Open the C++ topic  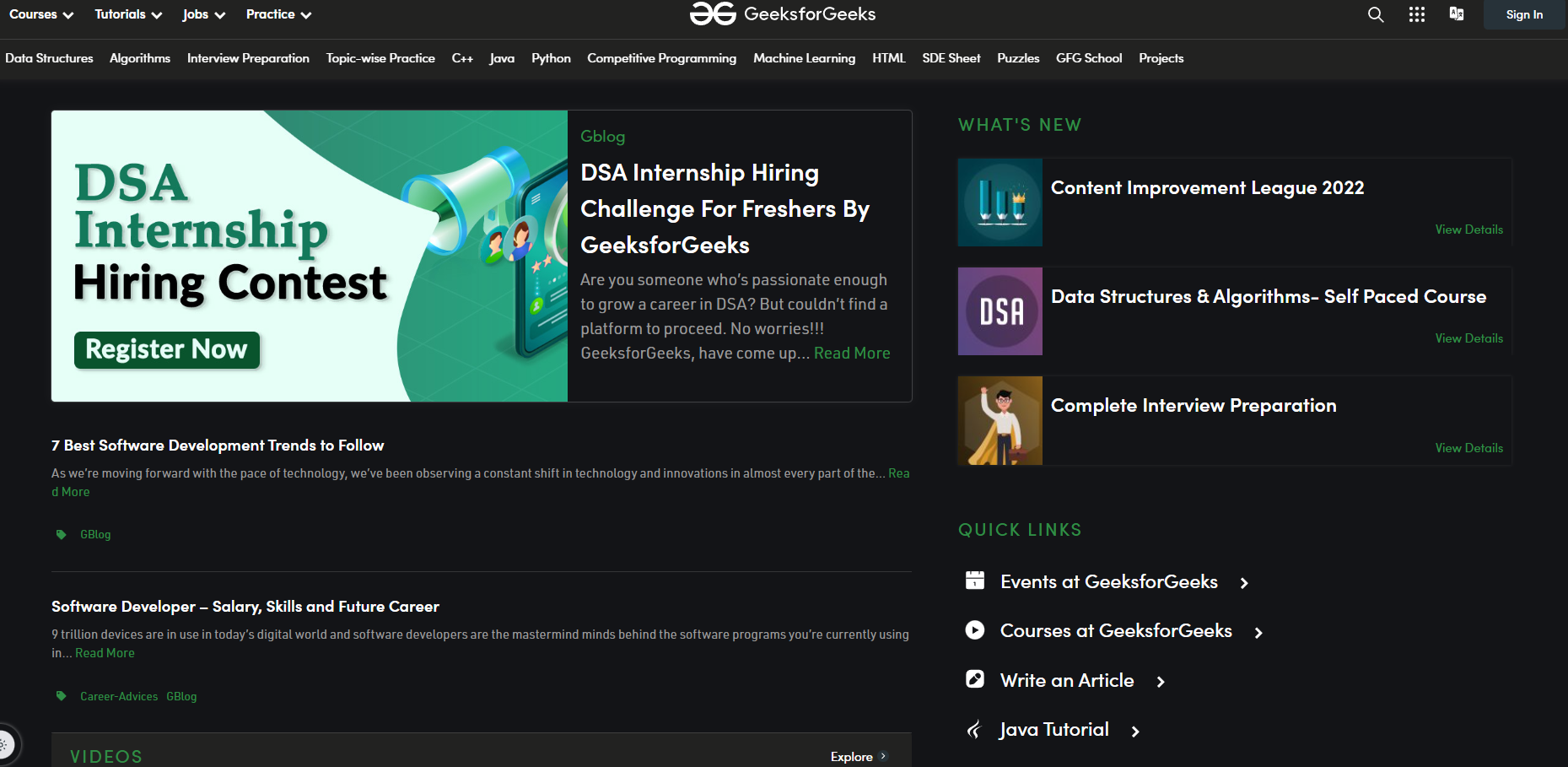click(x=462, y=58)
